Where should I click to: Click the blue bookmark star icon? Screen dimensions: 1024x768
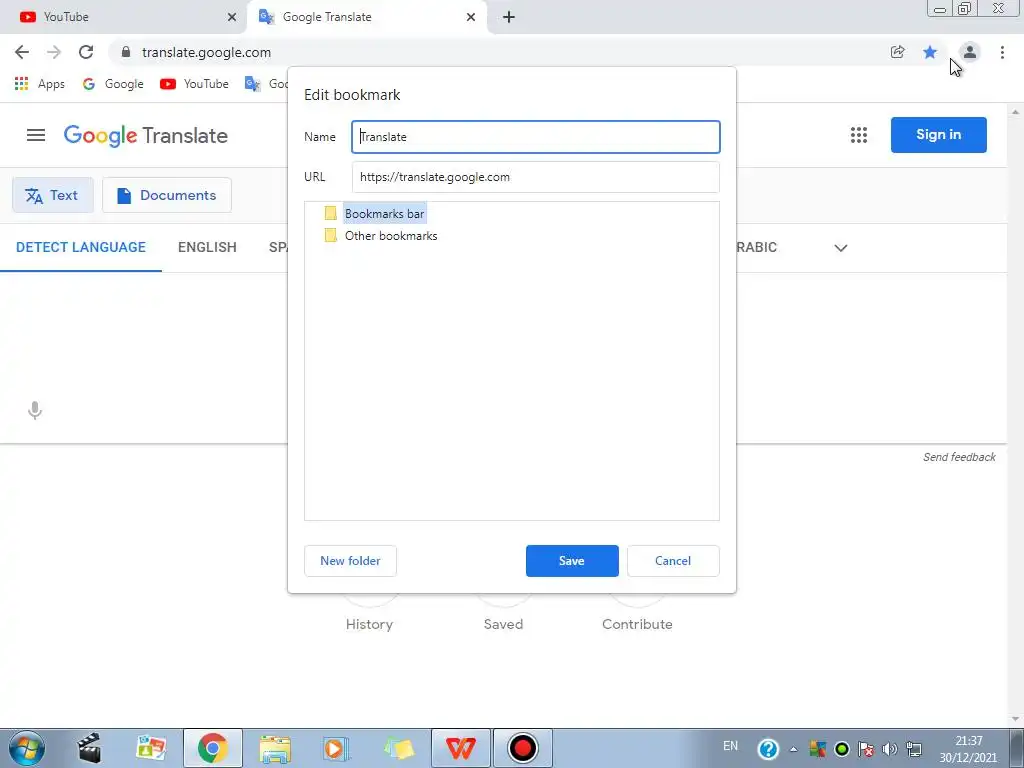930,52
